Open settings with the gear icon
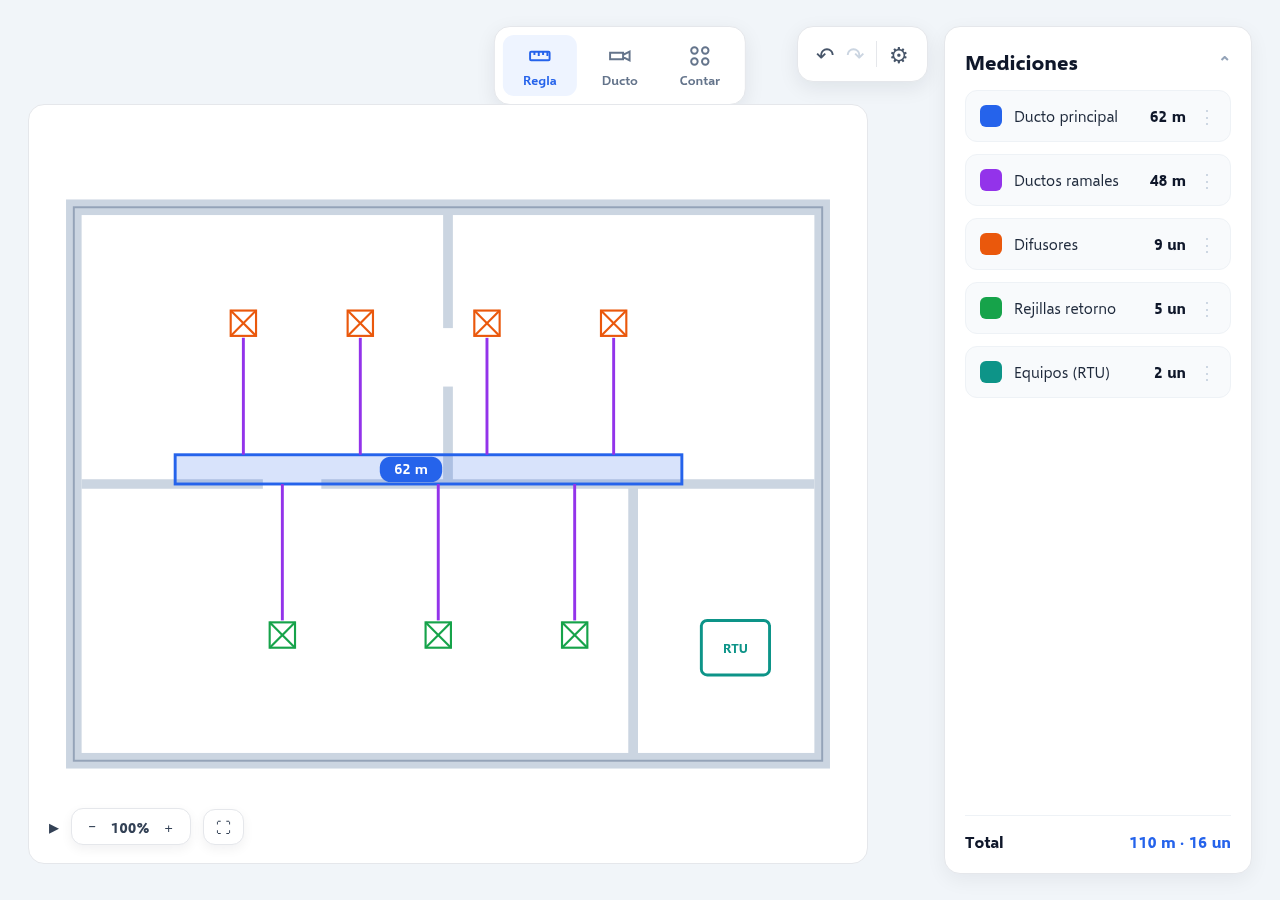Image resolution: width=1280 pixels, height=900 pixels. pyautogui.click(x=899, y=55)
